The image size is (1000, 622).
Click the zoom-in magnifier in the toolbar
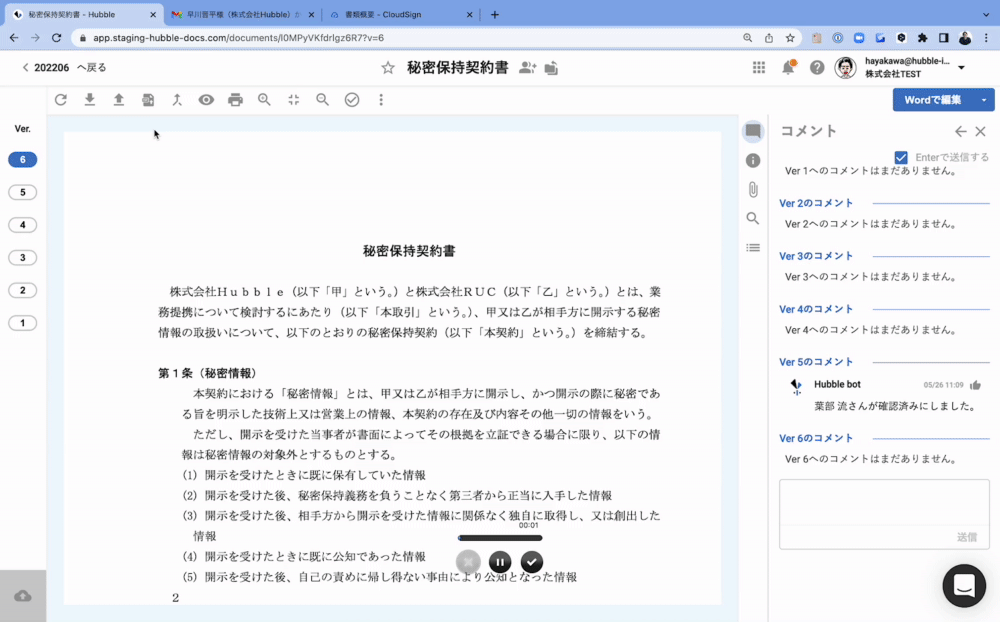tap(264, 100)
